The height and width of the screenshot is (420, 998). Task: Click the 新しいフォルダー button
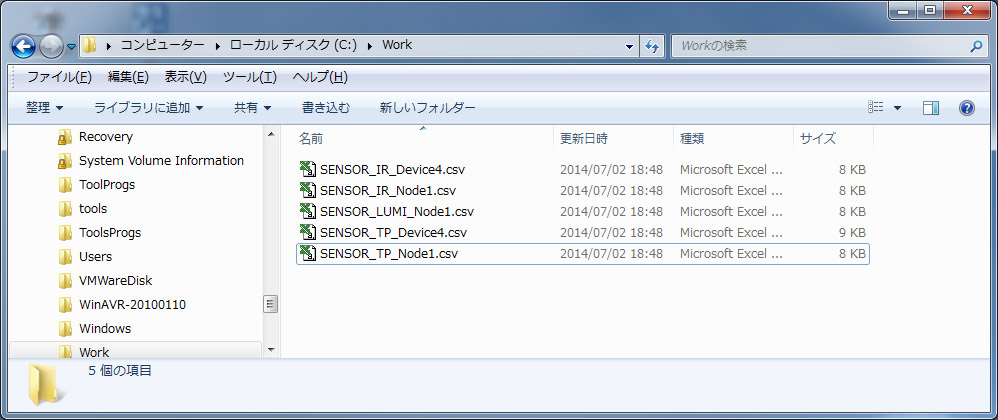[x=428, y=108]
